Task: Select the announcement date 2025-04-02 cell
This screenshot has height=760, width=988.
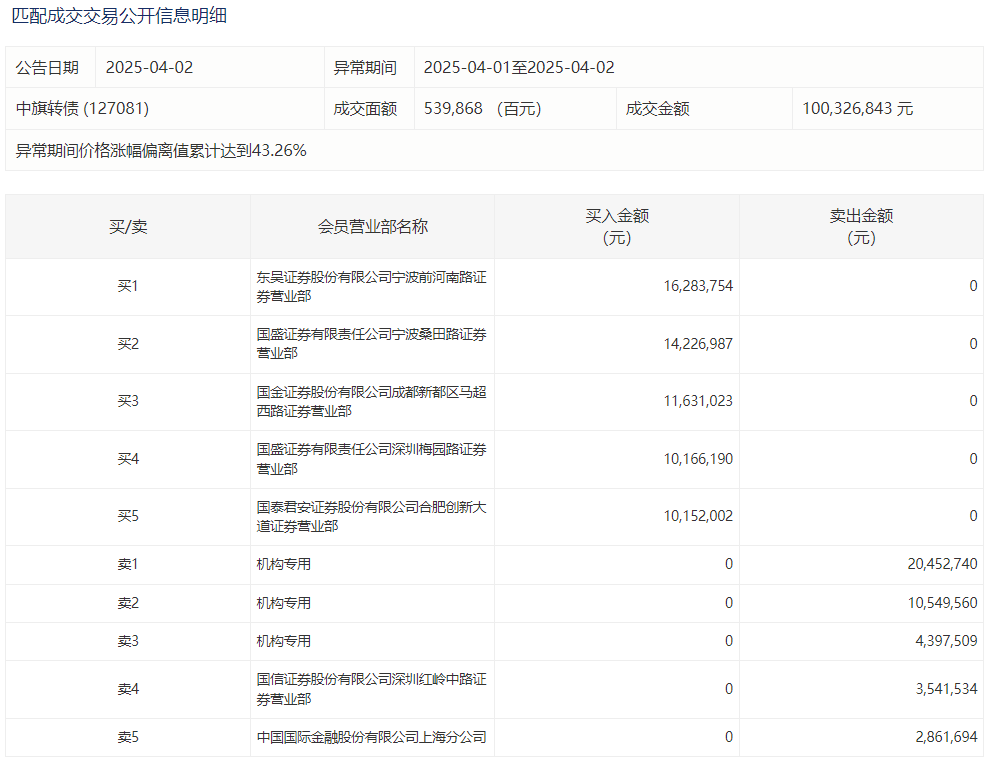Action: pos(149,68)
